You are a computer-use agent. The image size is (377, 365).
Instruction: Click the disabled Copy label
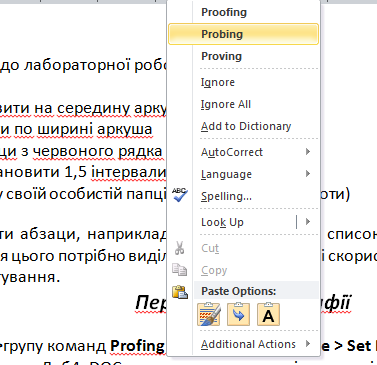[214, 270]
